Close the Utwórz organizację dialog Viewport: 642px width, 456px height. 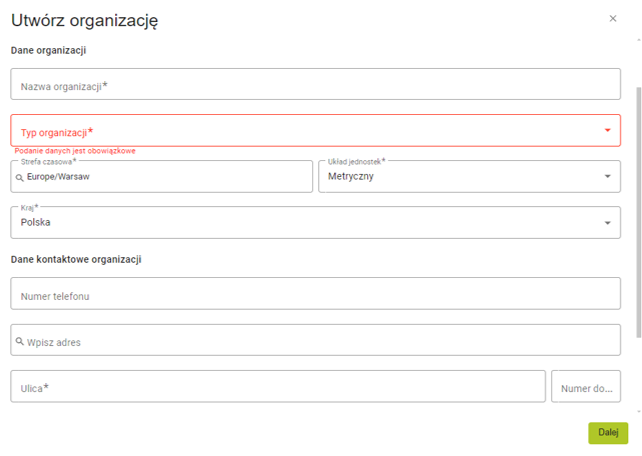(x=613, y=19)
